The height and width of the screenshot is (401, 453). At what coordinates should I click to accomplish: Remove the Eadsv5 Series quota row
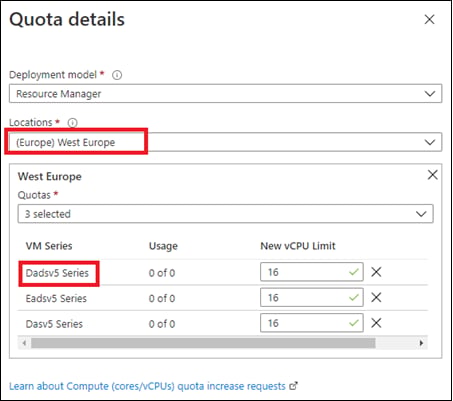376,297
